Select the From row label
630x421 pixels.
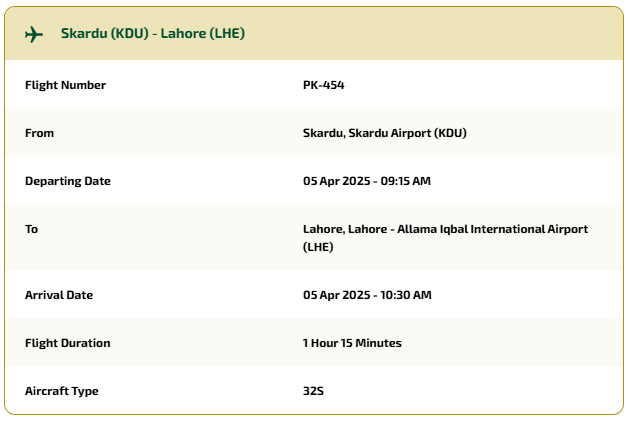[x=39, y=133]
